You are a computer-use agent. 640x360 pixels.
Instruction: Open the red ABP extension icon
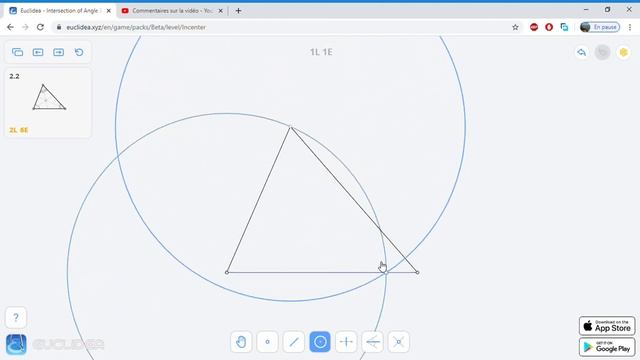(x=534, y=27)
